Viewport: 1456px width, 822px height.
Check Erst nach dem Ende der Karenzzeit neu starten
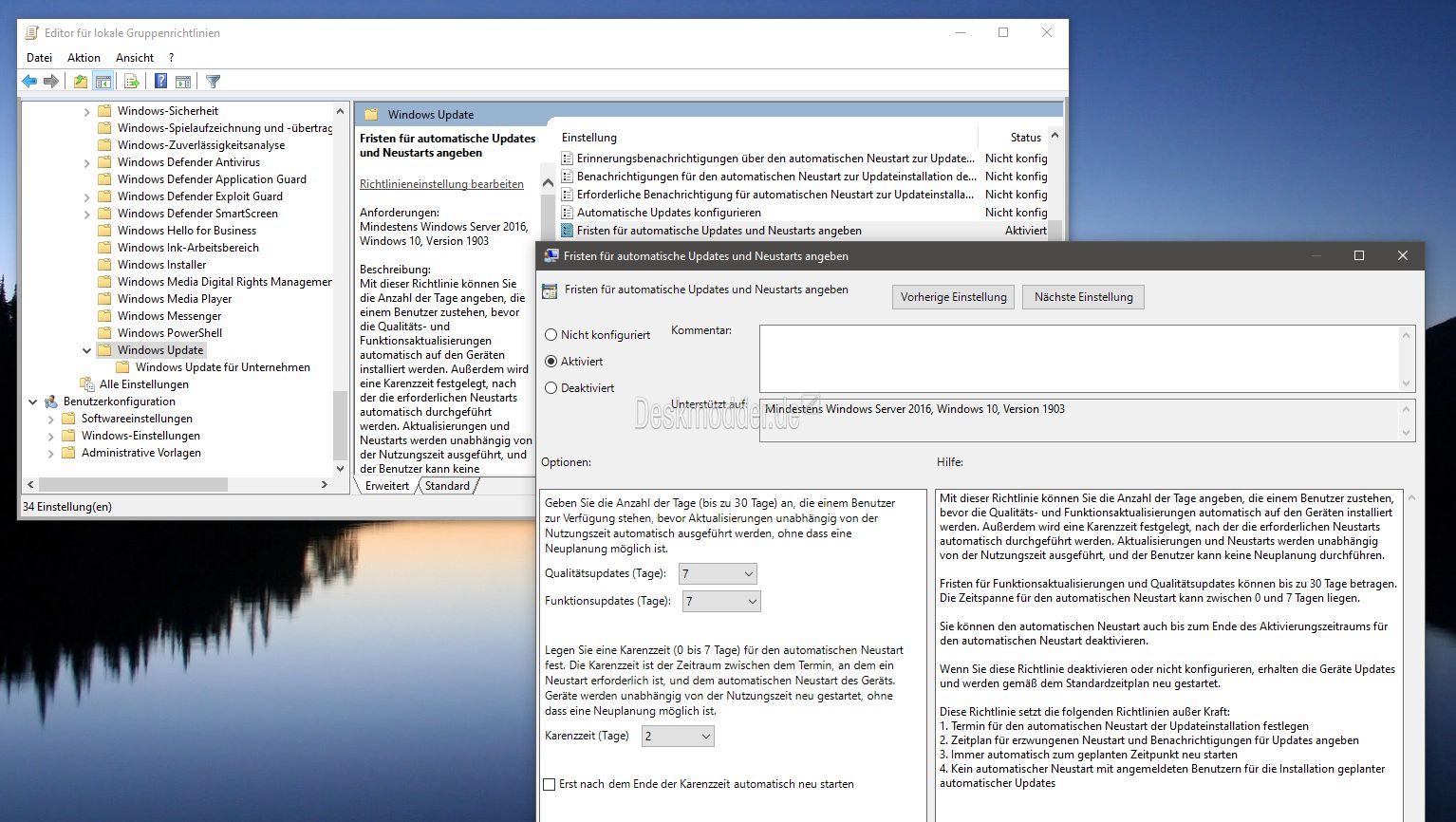click(x=549, y=784)
